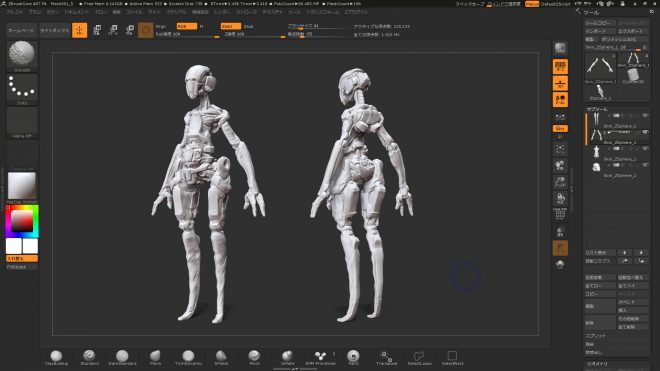Open the MatCap material picker
This screenshot has width=660, height=371.
tap(22, 186)
